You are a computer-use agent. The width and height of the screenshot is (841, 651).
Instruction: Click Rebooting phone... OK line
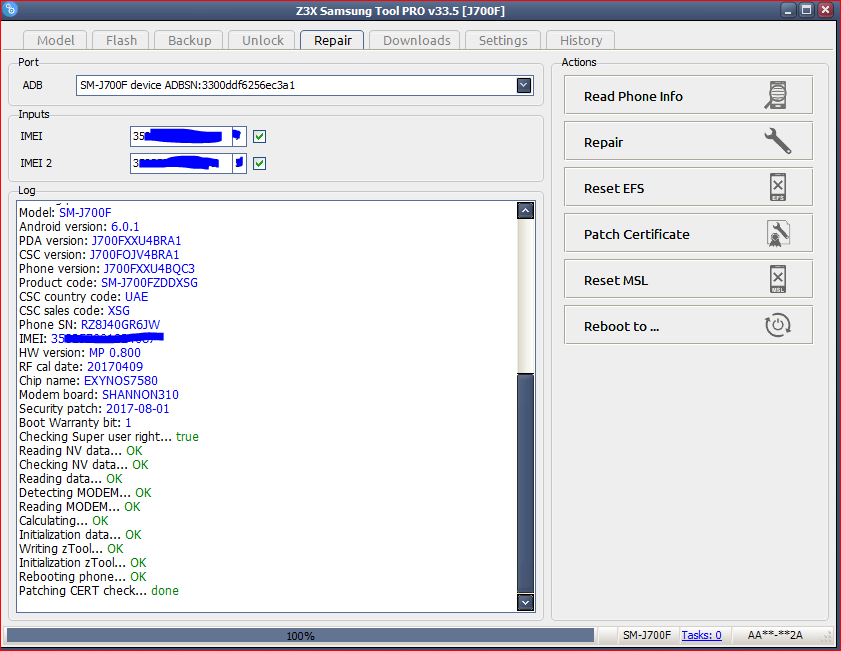pyautogui.click(x=83, y=576)
